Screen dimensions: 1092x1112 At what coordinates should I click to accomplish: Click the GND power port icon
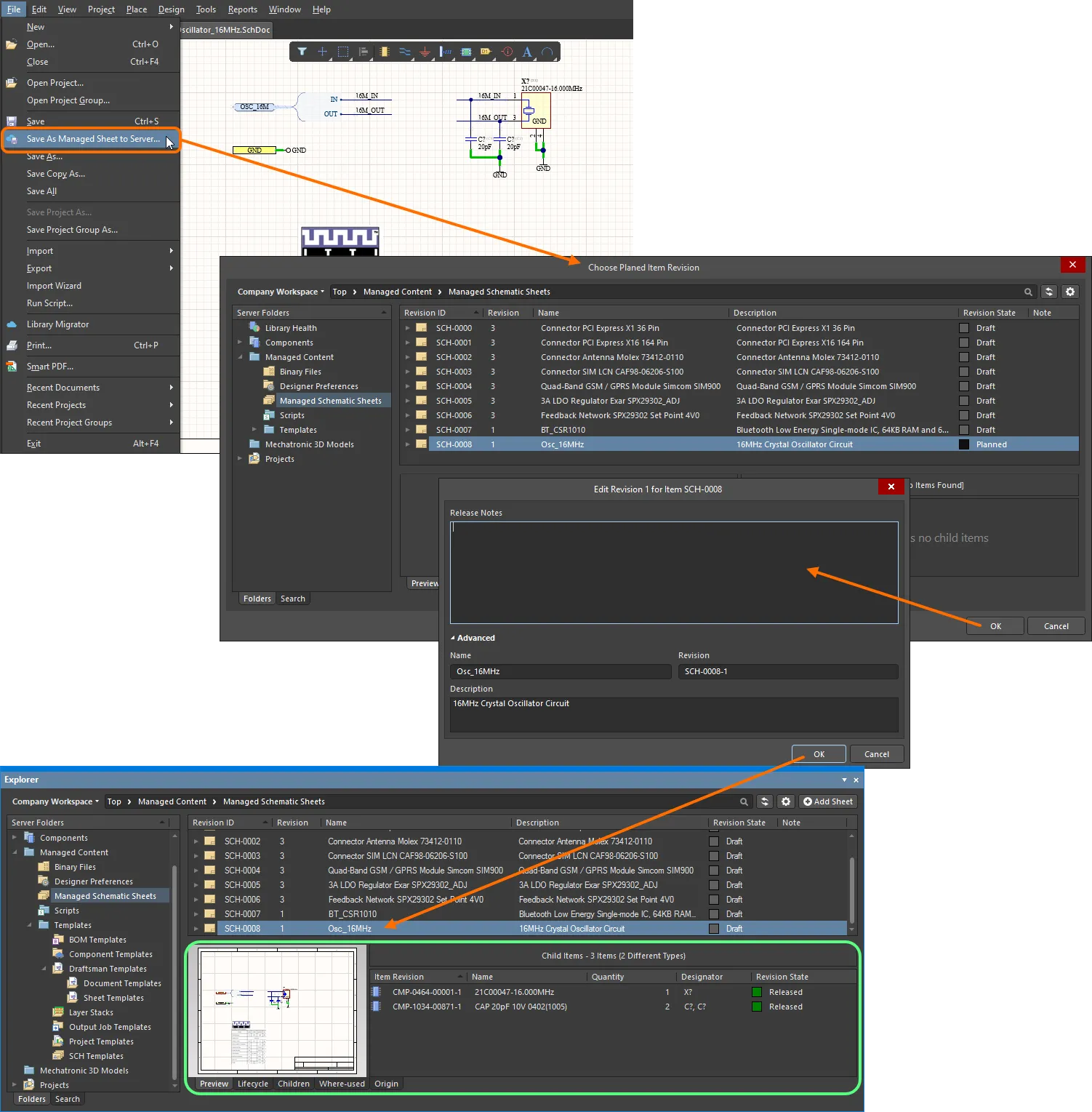(x=425, y=52)
